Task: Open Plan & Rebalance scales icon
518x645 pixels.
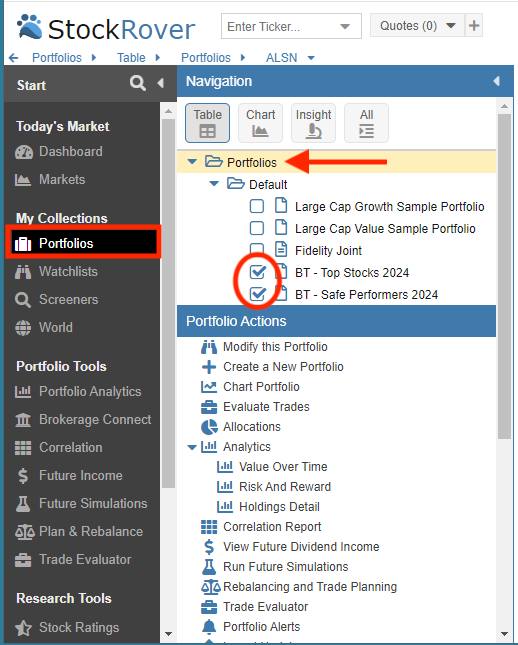Action: (24, 532)
